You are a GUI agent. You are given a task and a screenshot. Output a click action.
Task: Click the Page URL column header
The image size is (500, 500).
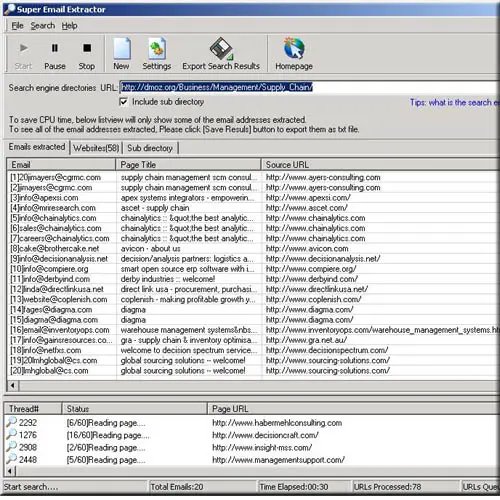354,409
